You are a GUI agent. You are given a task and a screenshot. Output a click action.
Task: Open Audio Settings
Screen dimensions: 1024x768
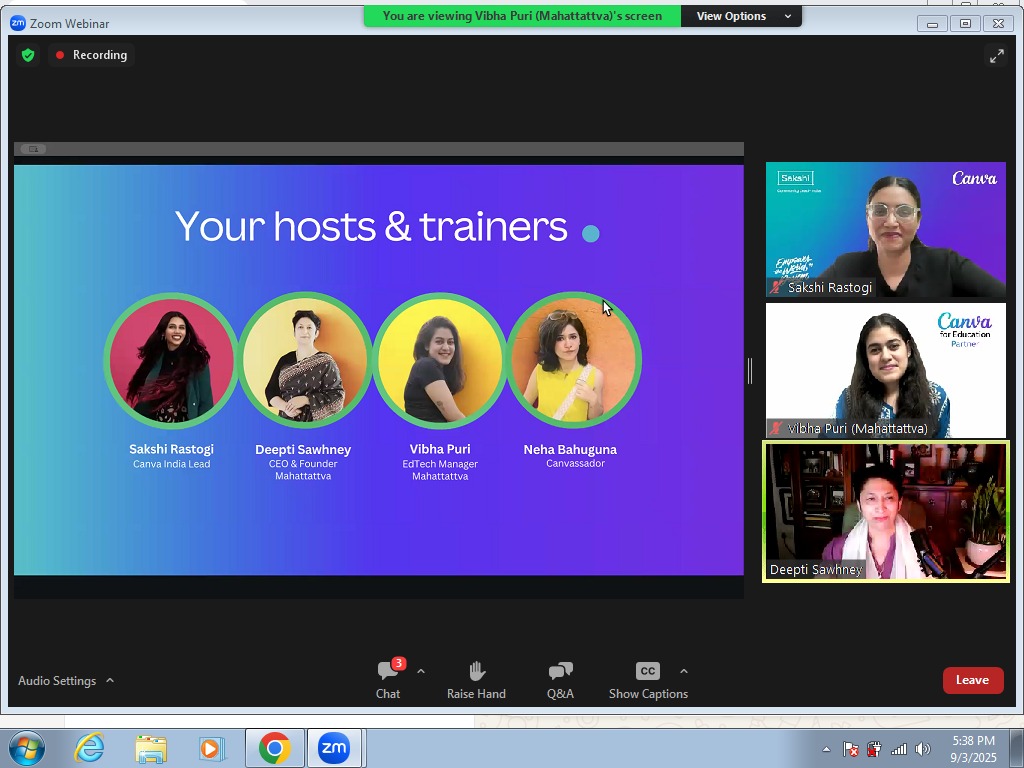[x=57, y=680]
